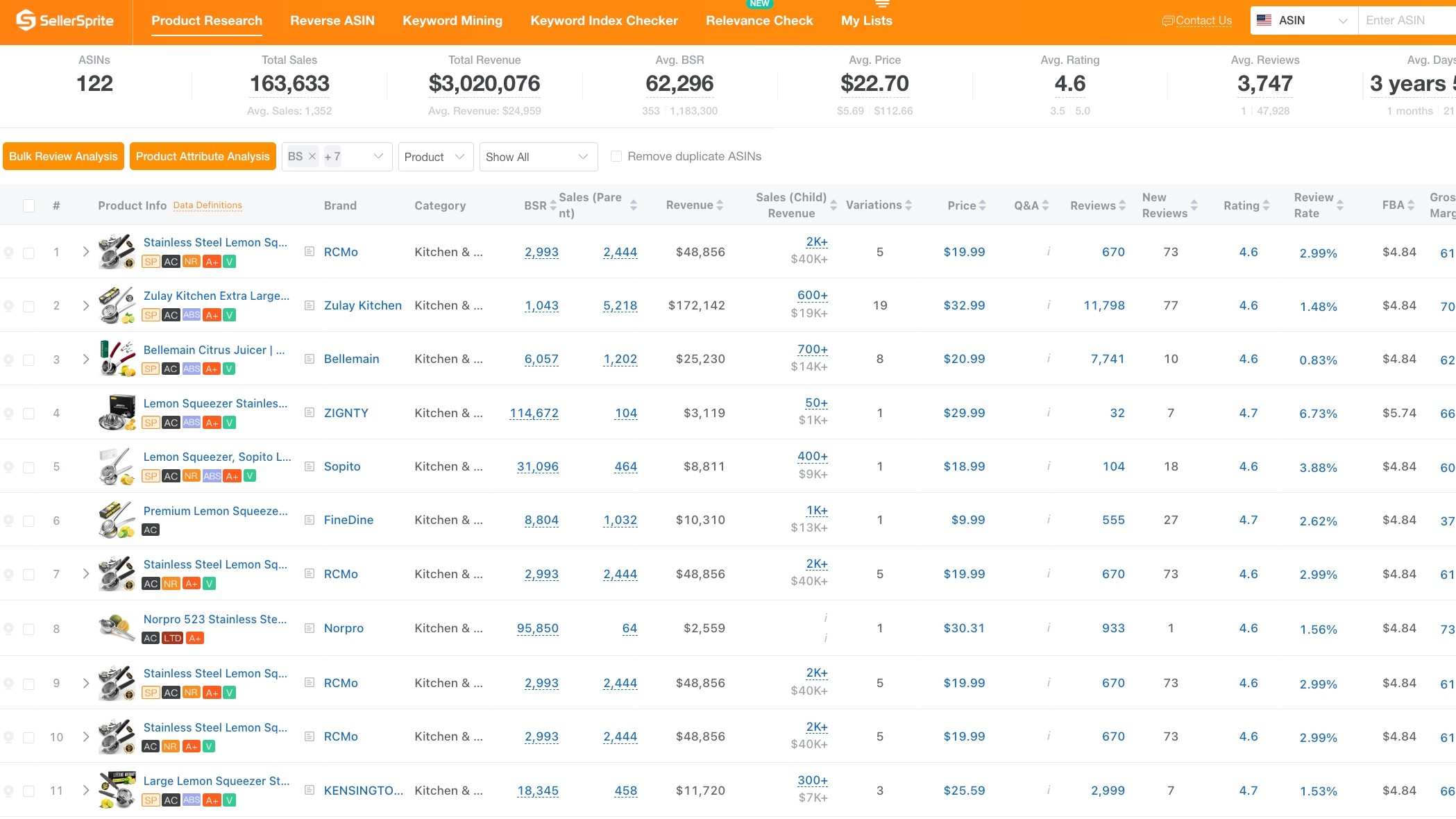Click the Q&A info icon in ZIGNTY row
Viewport: 1456px width, 819px height.
[1048, 412]
